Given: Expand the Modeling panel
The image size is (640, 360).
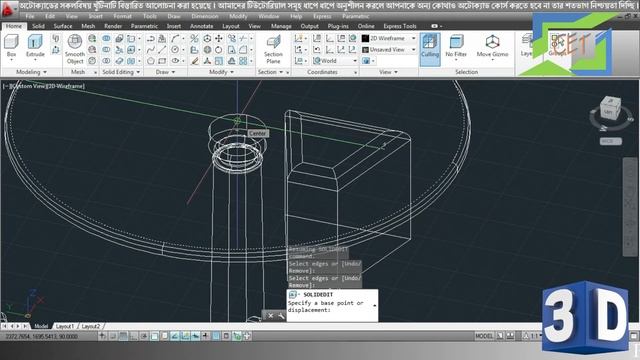Looking at the screenshot, I should [31, 72].
